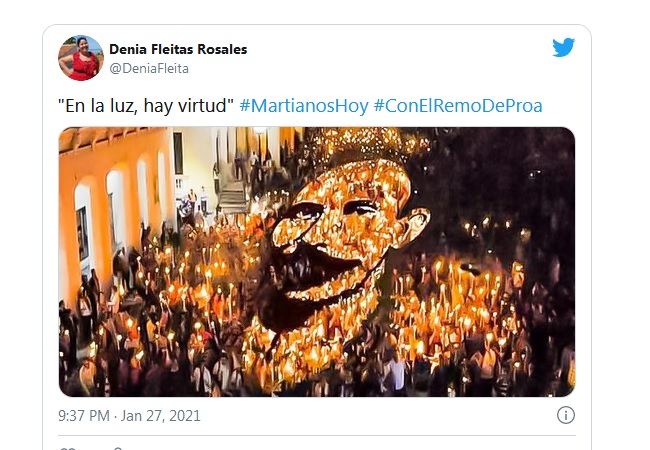Click the Denia Fleitas Rosales display name

click(x=178, y=49)
